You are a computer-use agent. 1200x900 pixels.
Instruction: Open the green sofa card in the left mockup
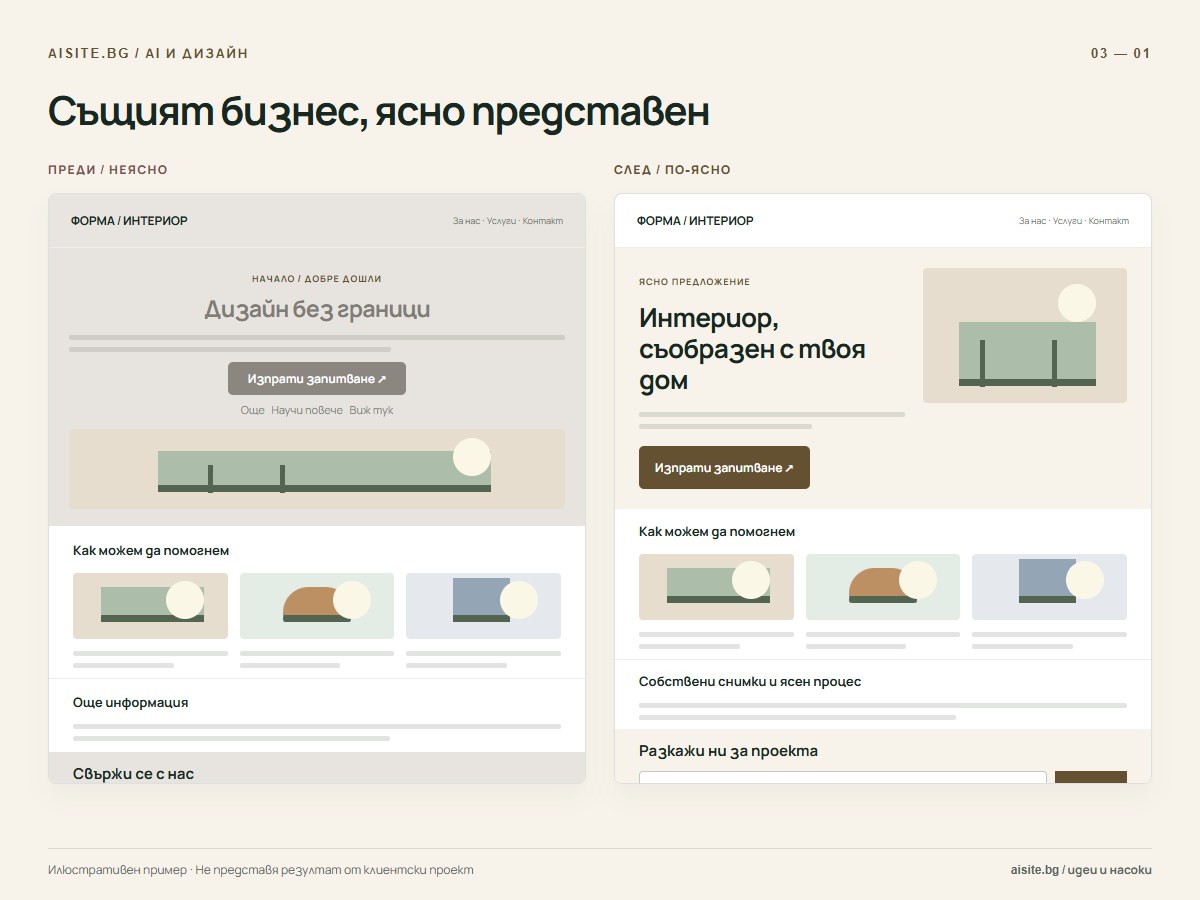150,606
